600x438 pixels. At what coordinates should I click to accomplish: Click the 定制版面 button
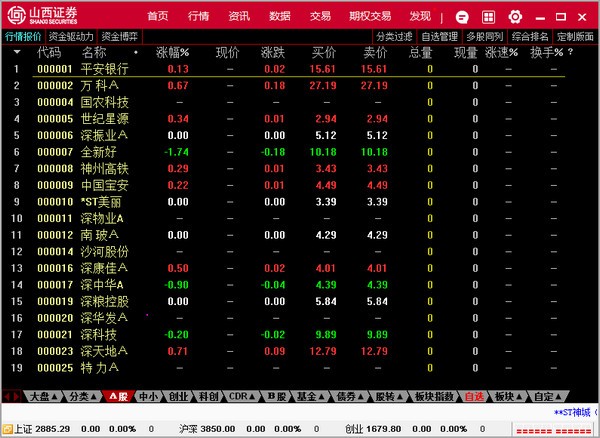click(x=575, y=36)
